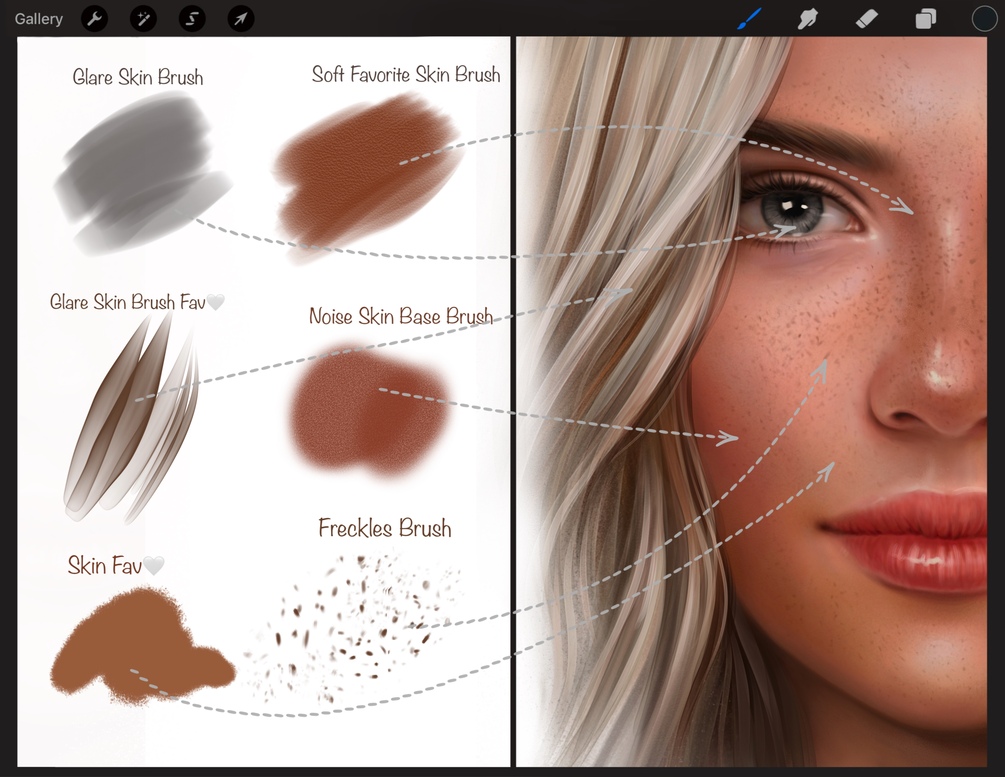Screen dimensions: 1005x777
Task: Click the "Soft Favorite Skin Brush" label
Action: [x=406, y=74]
